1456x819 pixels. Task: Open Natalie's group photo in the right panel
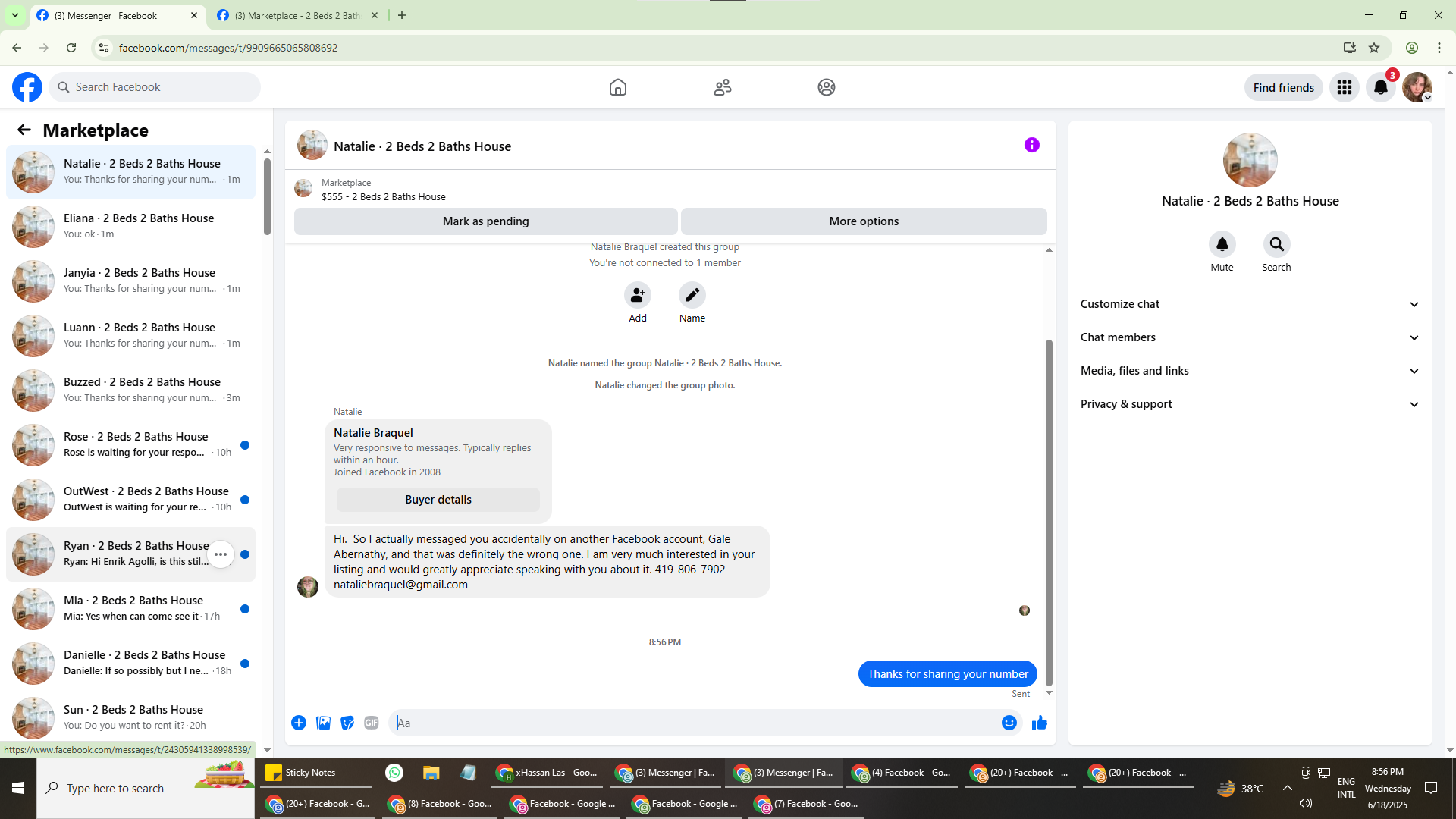tap(1250, 160)
